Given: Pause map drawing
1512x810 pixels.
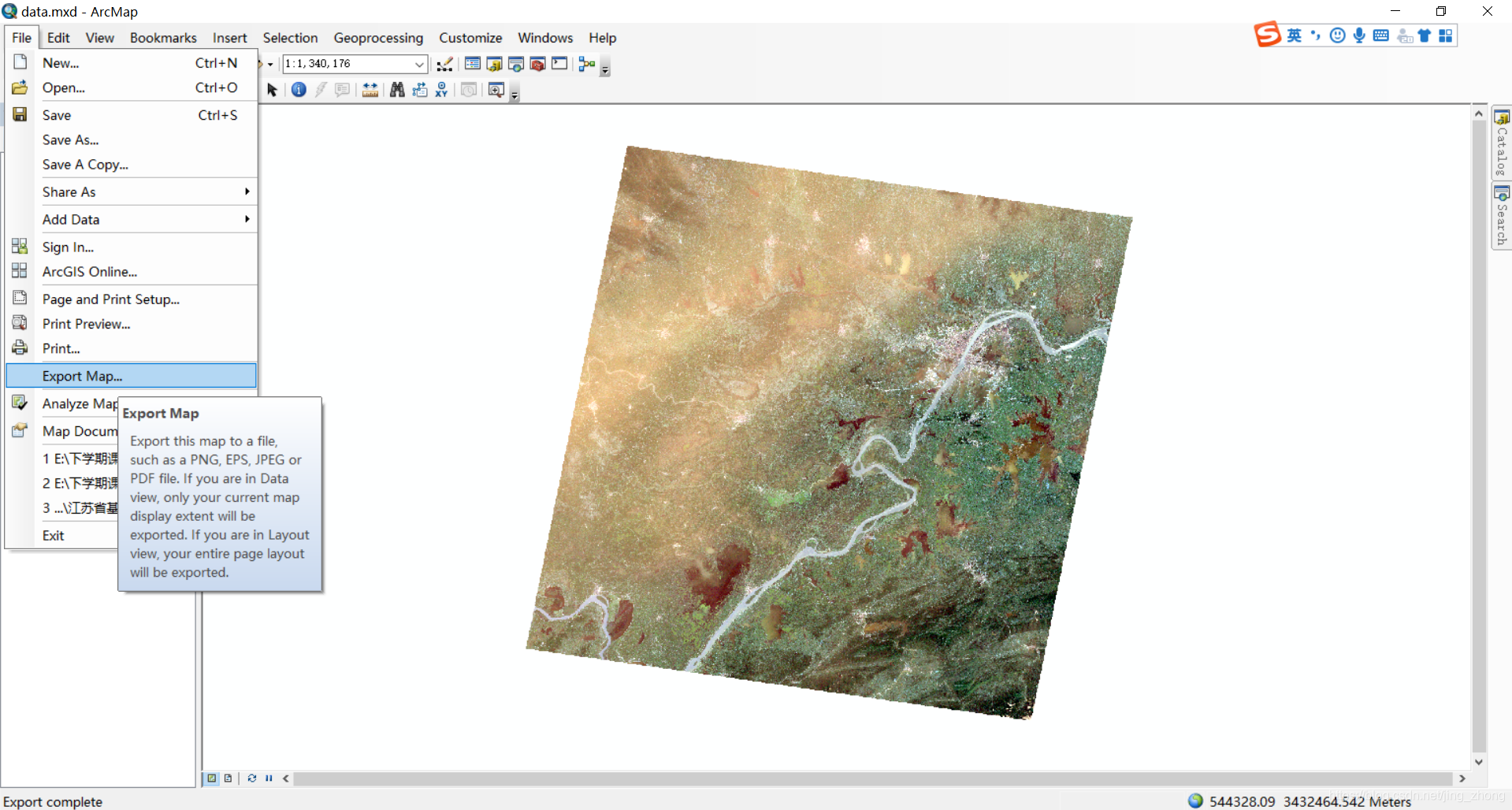Looking at the screenshot, I should tap(269, 778).
